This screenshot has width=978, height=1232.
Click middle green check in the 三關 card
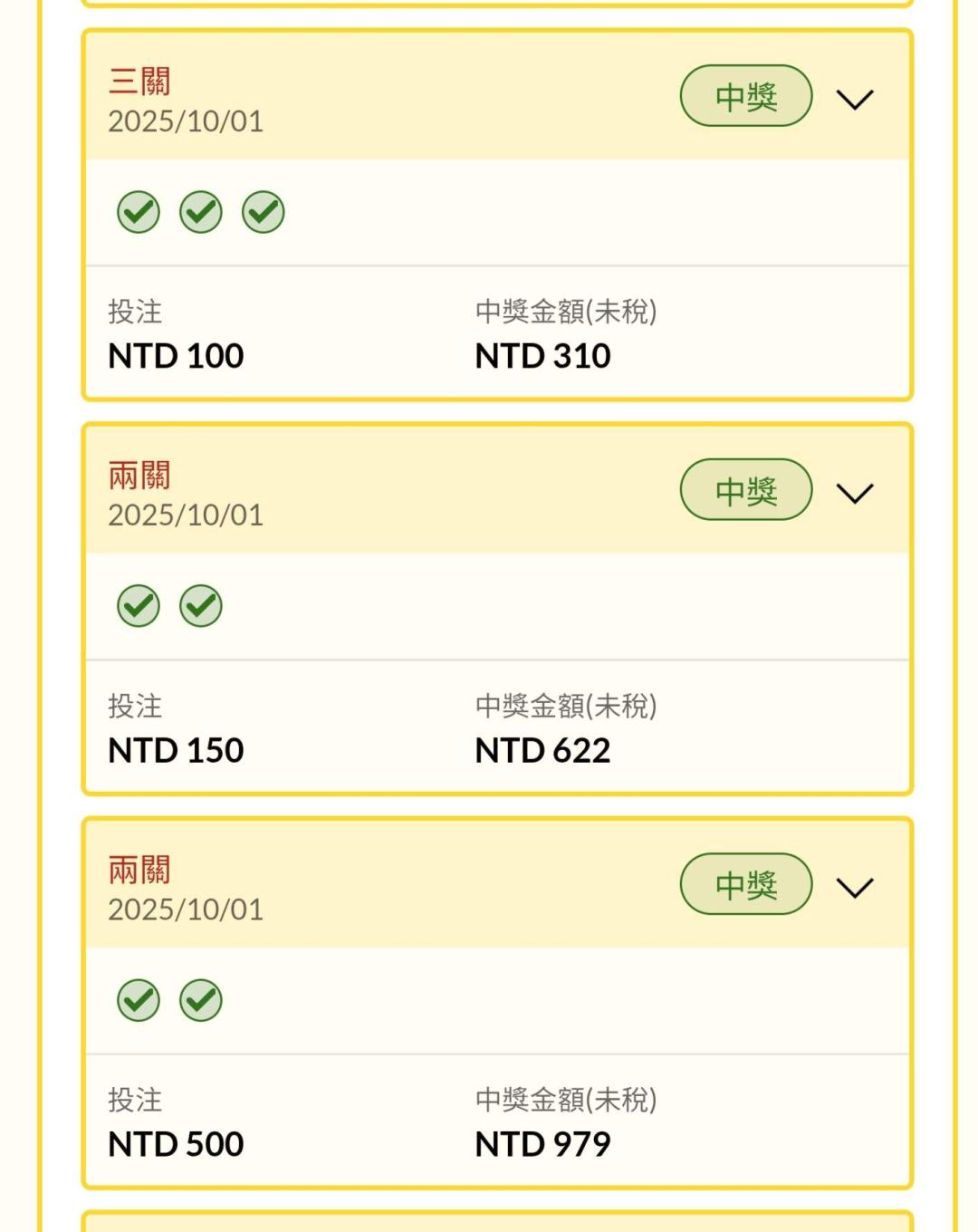coord(201,212)
